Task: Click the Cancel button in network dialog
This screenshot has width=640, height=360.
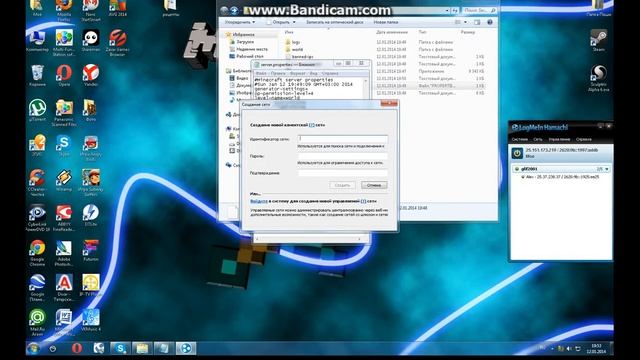Action: [374, 185]
